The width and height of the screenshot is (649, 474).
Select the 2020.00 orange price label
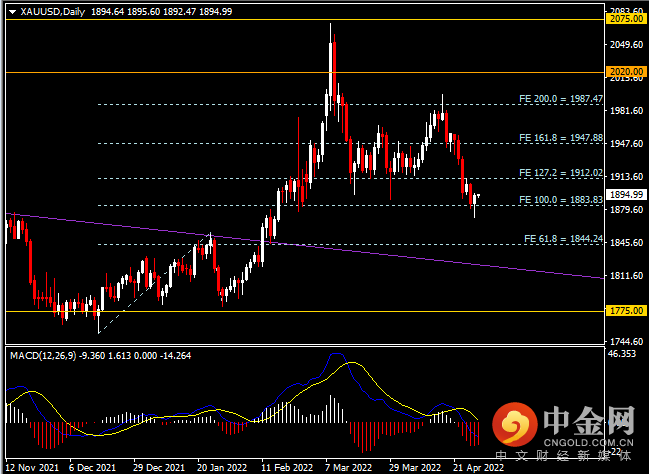click(x=626, y=72)
